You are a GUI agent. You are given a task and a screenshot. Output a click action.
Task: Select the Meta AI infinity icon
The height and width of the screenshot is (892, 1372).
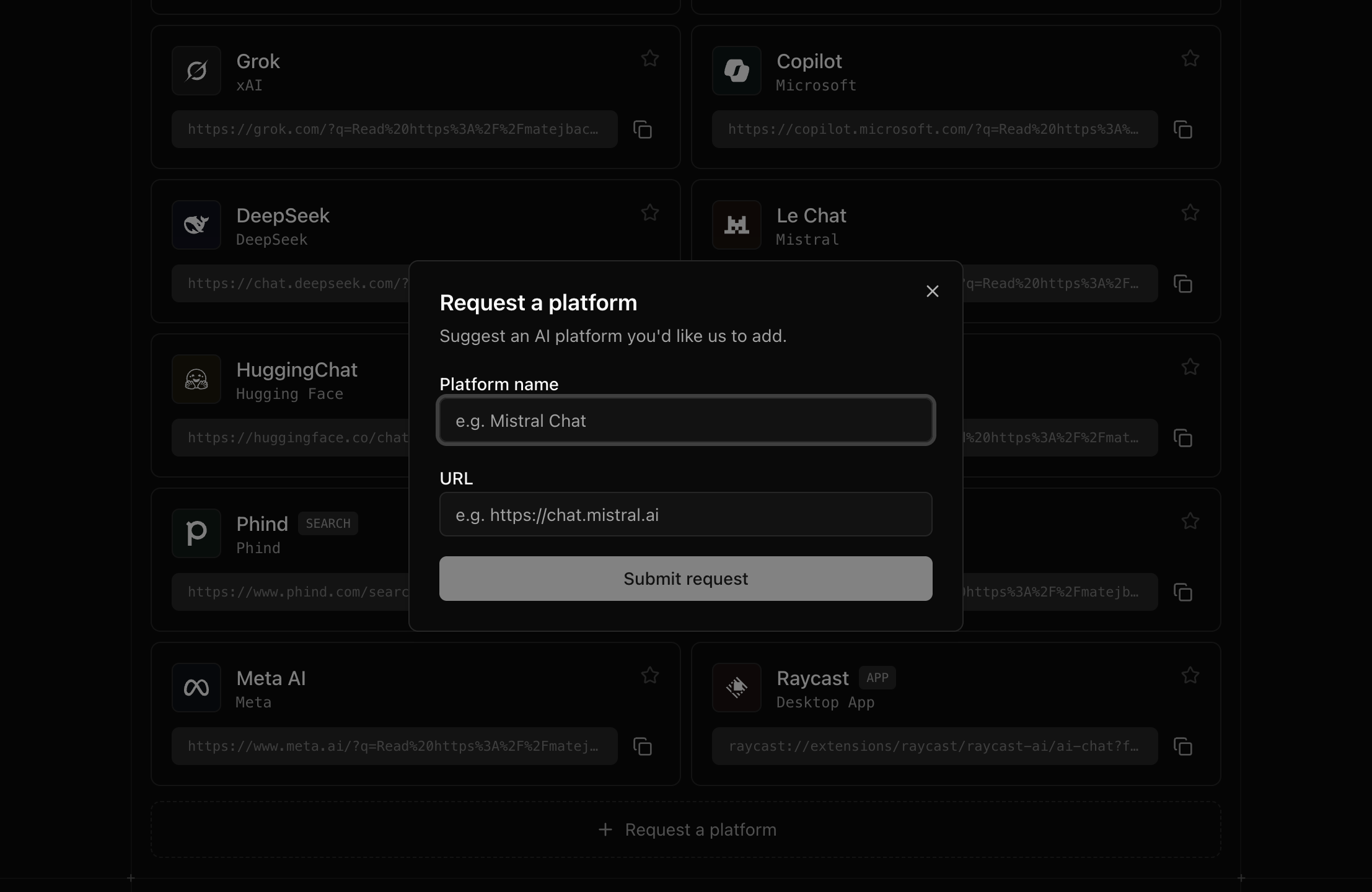[196, 687]
